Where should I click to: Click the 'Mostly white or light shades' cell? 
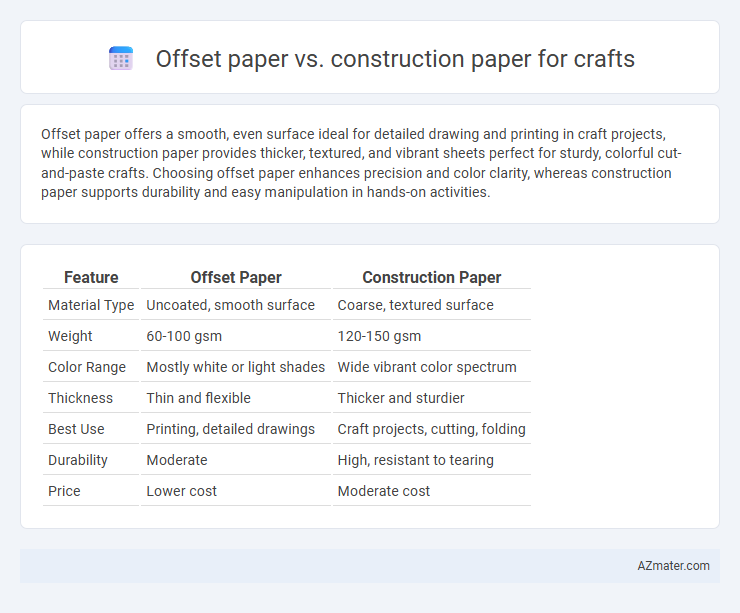pyautogui.click(x=236, y=367)
